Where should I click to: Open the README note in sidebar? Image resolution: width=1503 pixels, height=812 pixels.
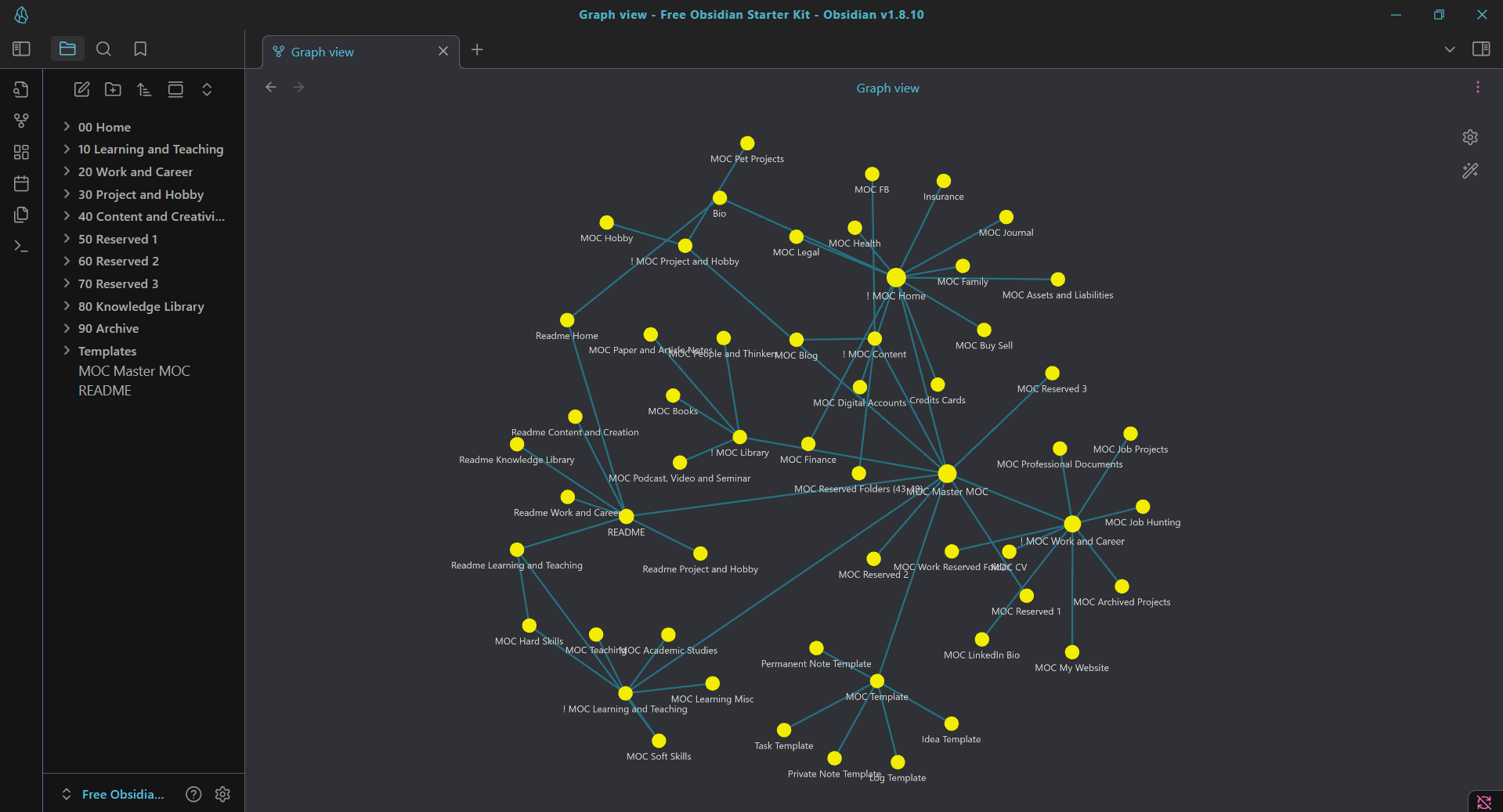[105, 391]
